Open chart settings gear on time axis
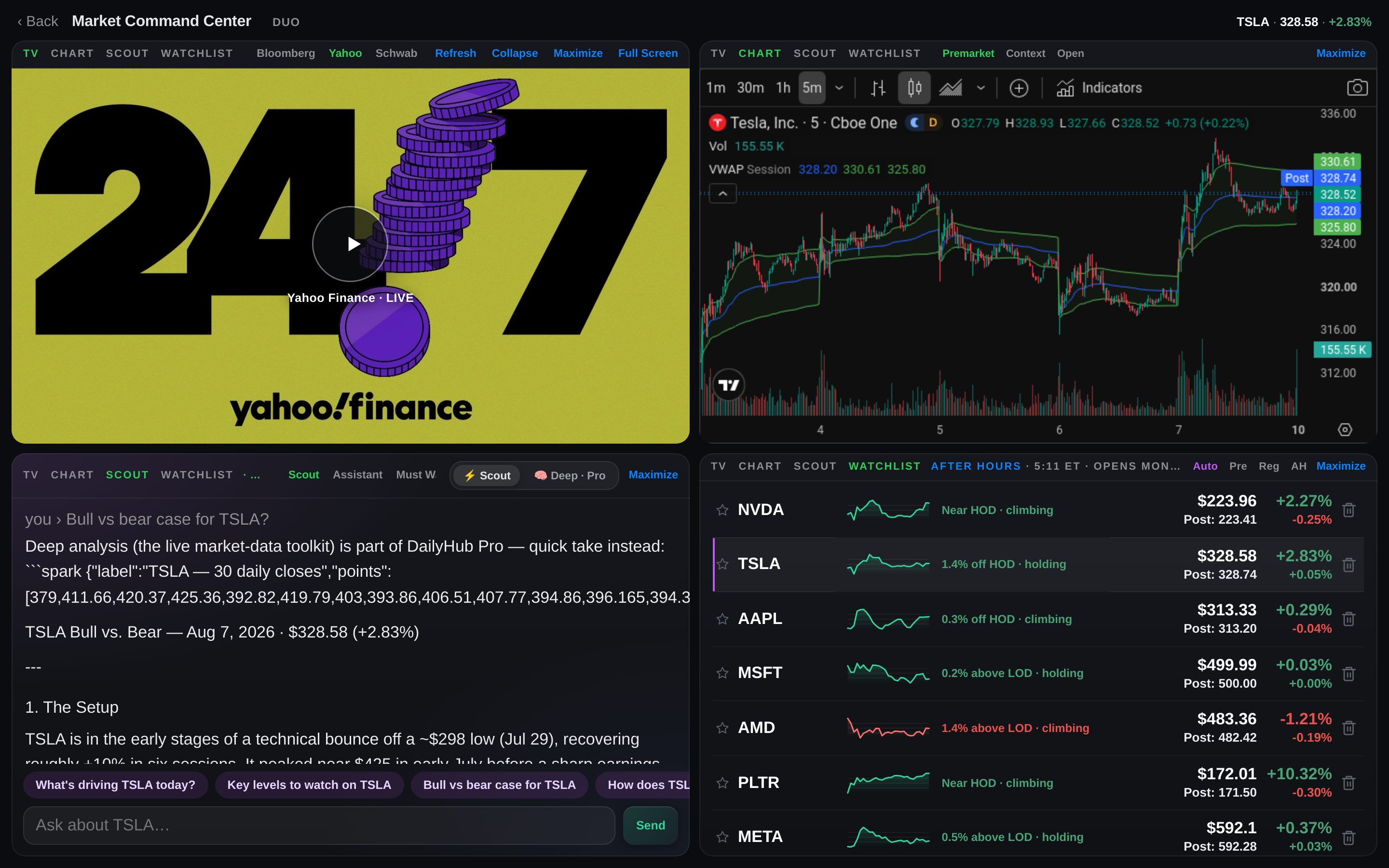This screenshot has width=1389, height=868. coord(1345,429)
